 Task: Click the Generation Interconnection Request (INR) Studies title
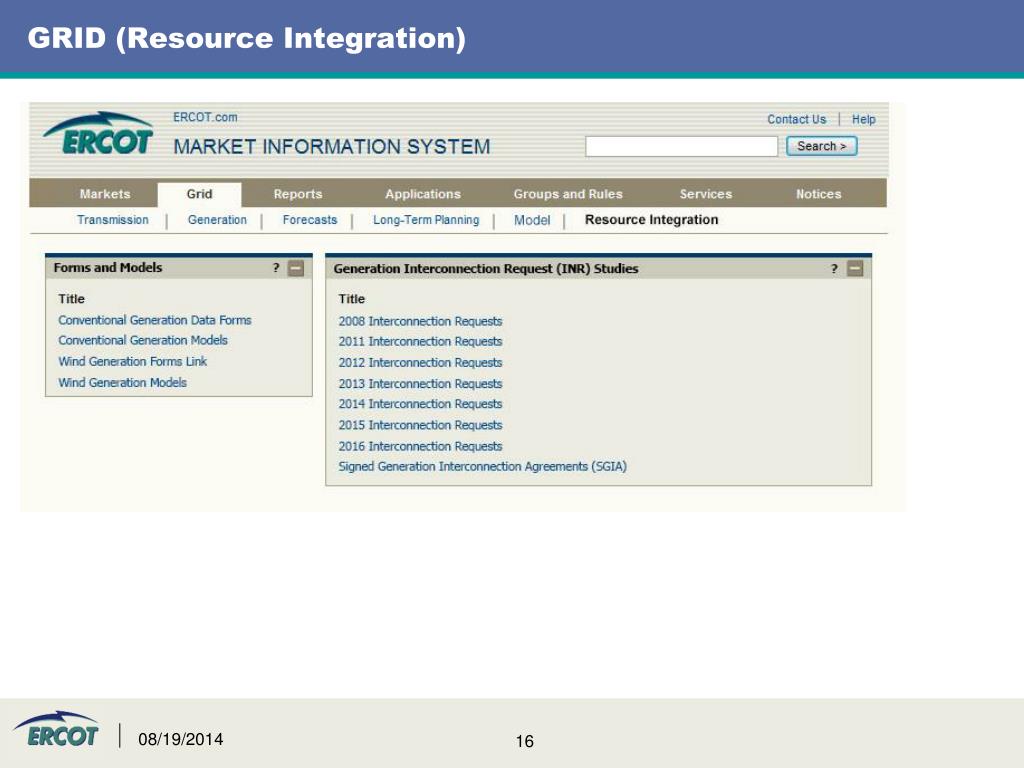pyautogui.click(x=486, y=268)
